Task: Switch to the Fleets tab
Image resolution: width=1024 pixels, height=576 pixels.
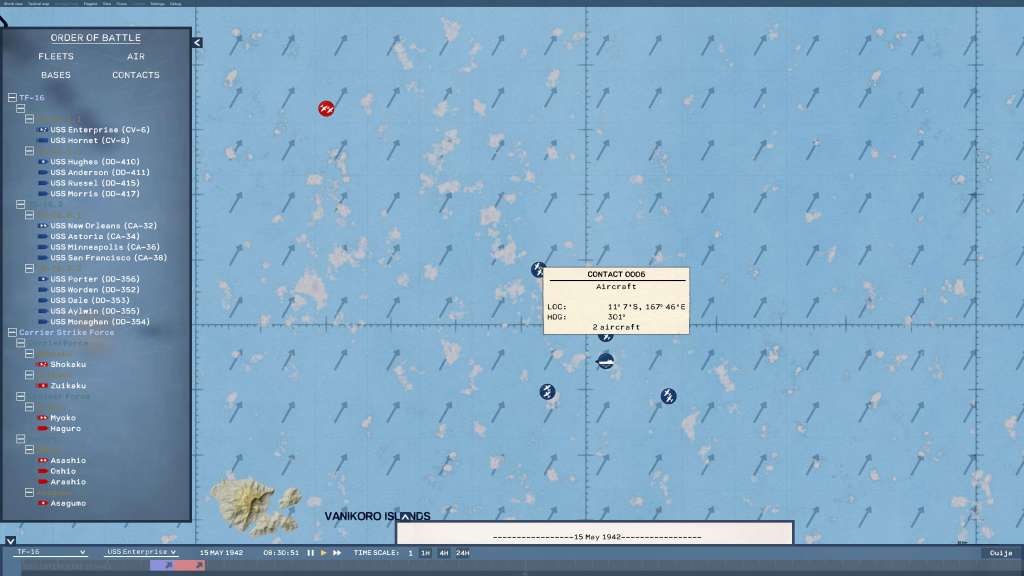Action: (x=56, y=57)
